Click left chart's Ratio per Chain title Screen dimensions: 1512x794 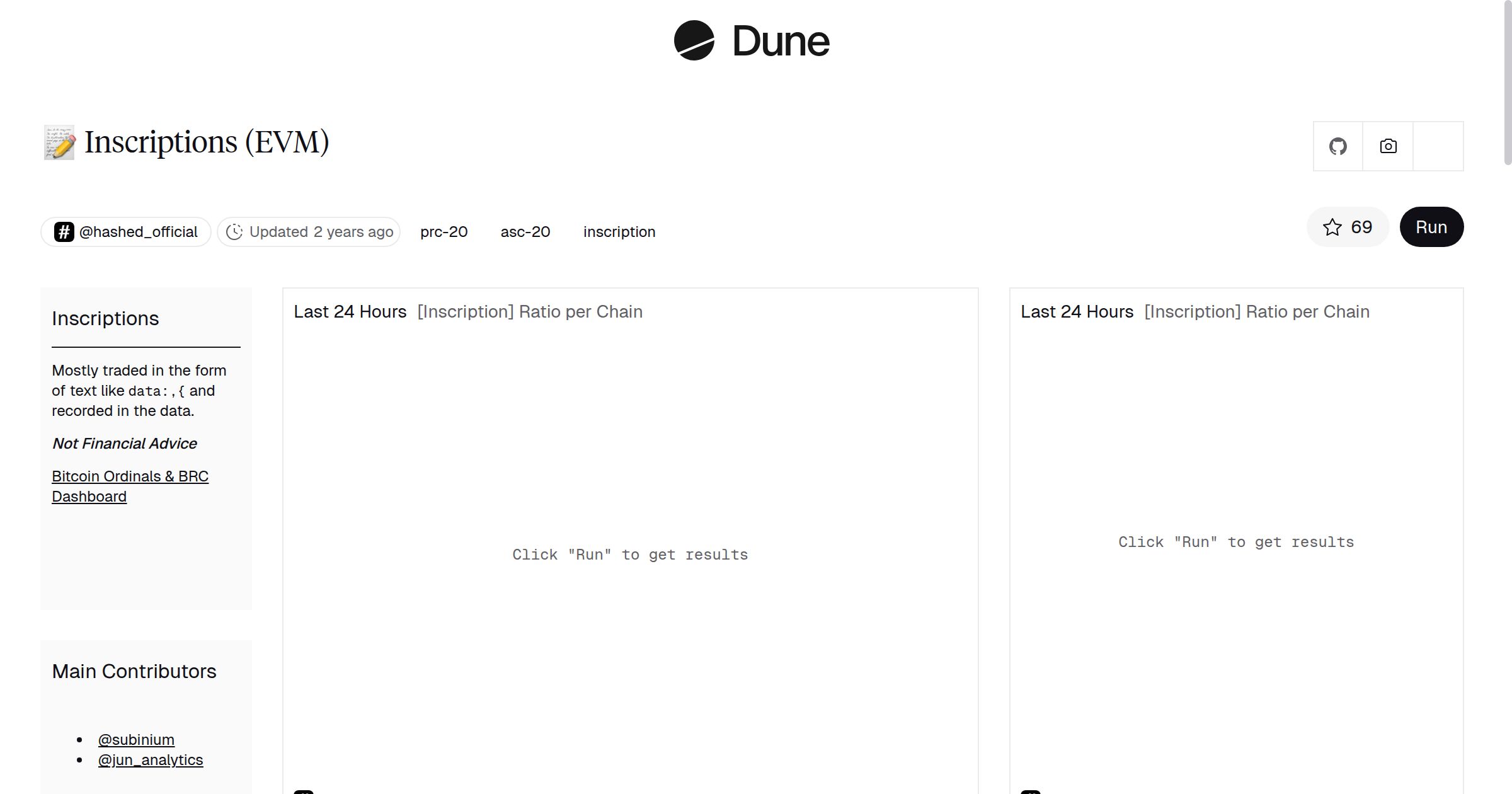click(x=529, y=311)
